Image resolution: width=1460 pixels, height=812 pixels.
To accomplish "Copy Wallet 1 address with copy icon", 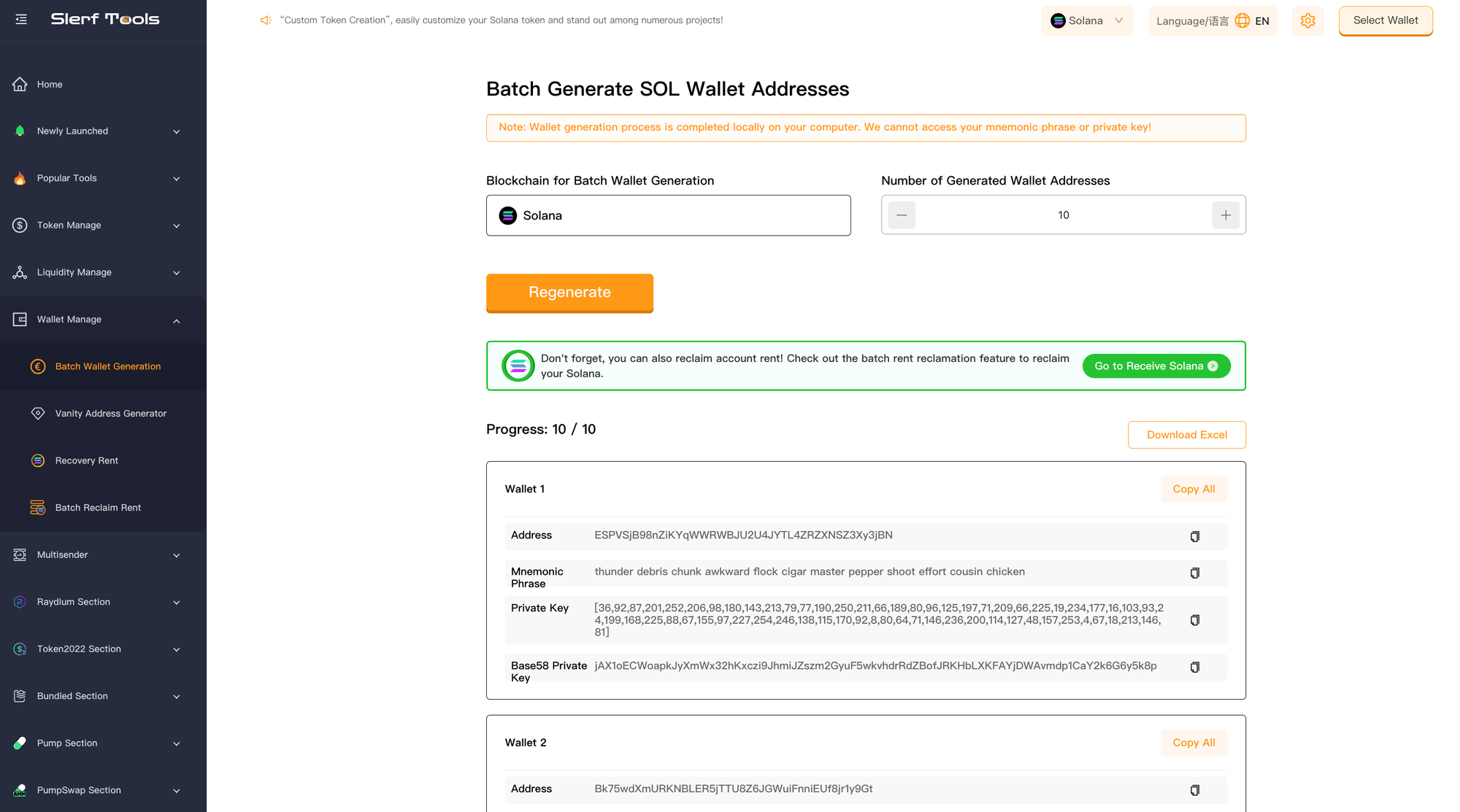I will pyautogui.click(x=1194, y=537).
